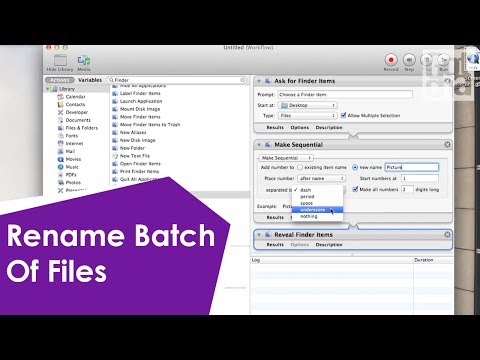Image resolution: width=480 pixels, height=360 pixels.
Task: Open Description under Reveal Finder Items
Action: pyautogui.click(x=329, y=245)
